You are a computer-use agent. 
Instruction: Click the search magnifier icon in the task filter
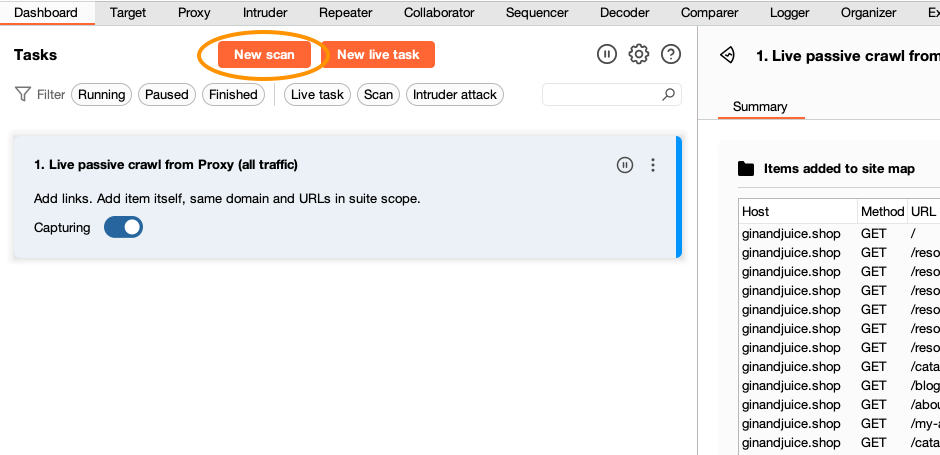click(x=668, y=95)
